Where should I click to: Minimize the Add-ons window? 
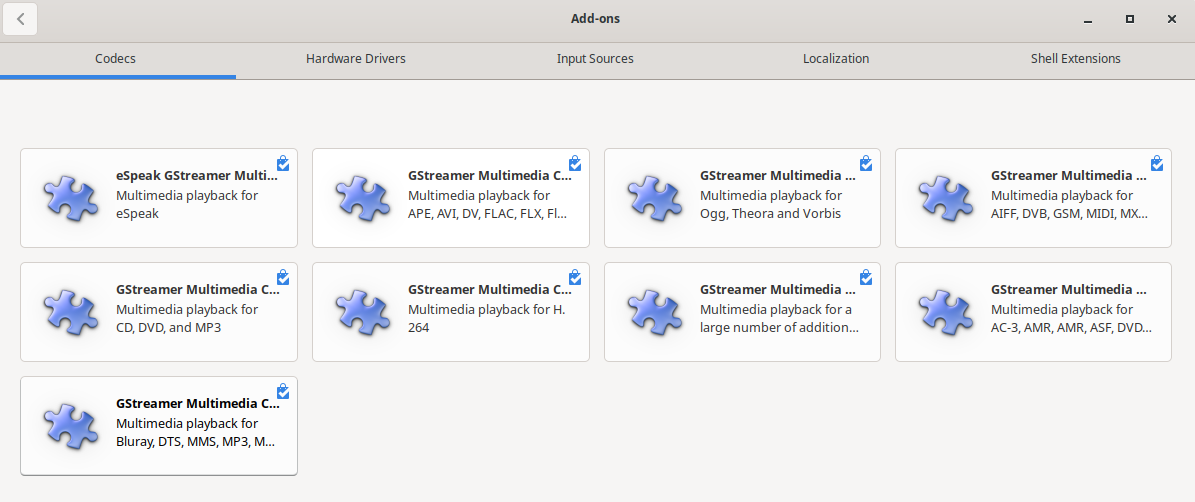click(1088, 20)
